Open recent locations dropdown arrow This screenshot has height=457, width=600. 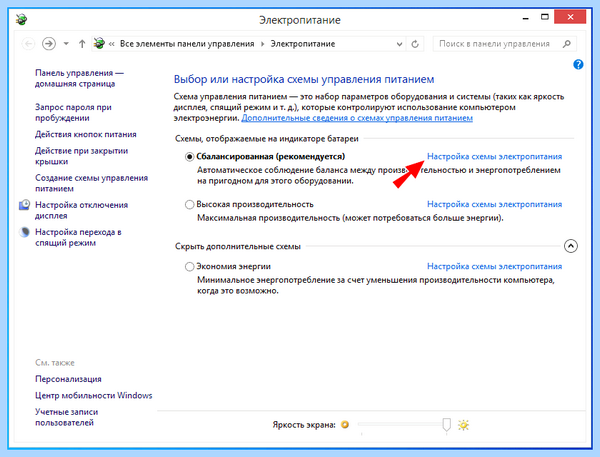66,44
